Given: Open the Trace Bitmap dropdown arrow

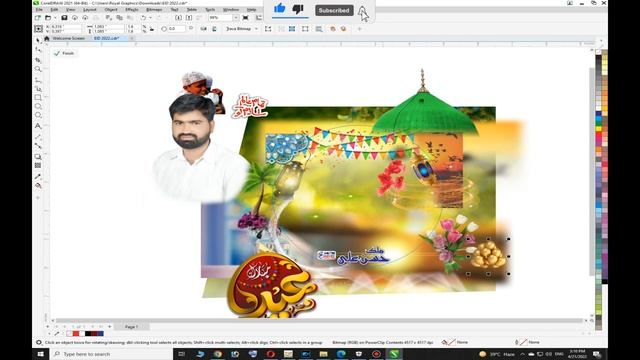Looking at the screenshot, I should [x=256, y=29].
